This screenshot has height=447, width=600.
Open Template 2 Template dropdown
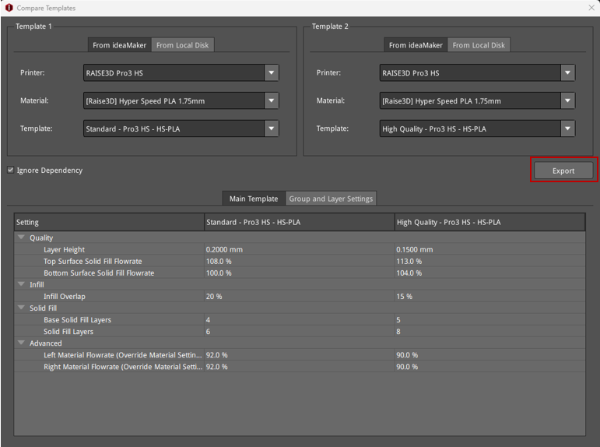(x=478, y=129)
